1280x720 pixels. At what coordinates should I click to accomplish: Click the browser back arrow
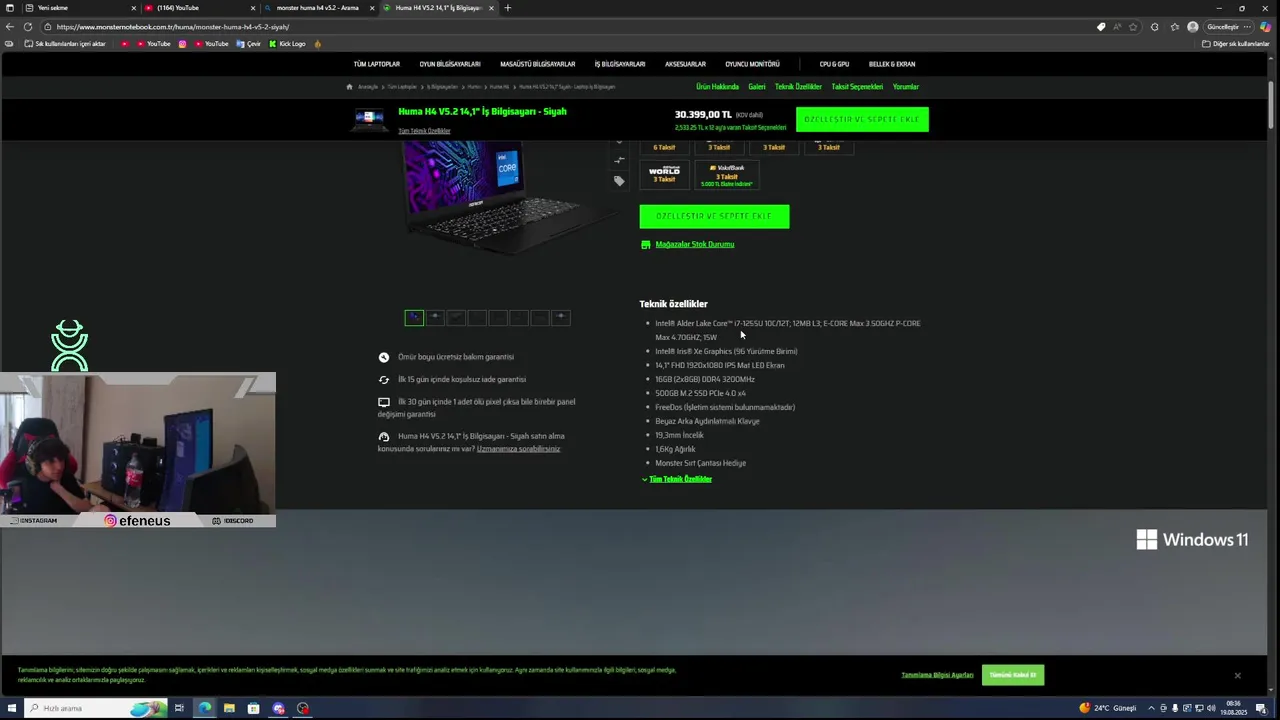pyautogui.click(x=10, y=27)
